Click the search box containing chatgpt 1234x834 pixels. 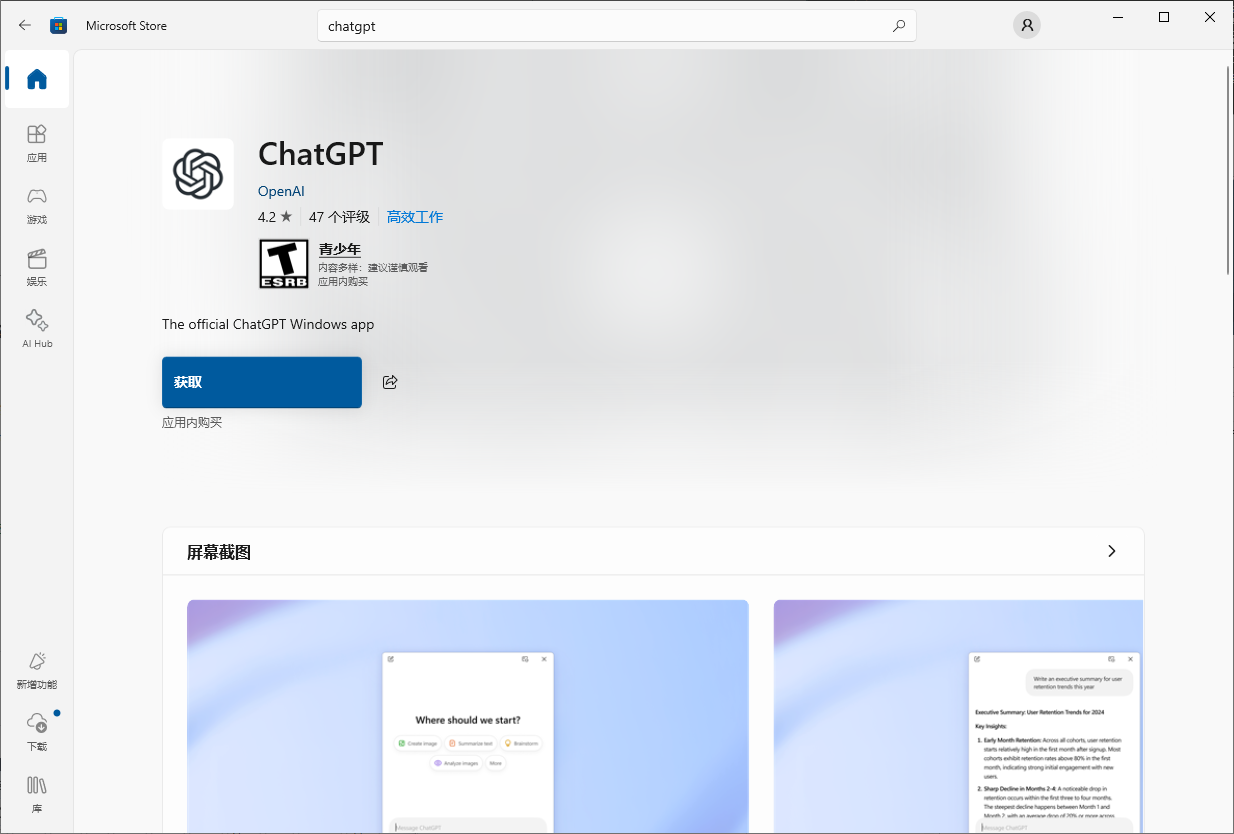tap(600, 26)
